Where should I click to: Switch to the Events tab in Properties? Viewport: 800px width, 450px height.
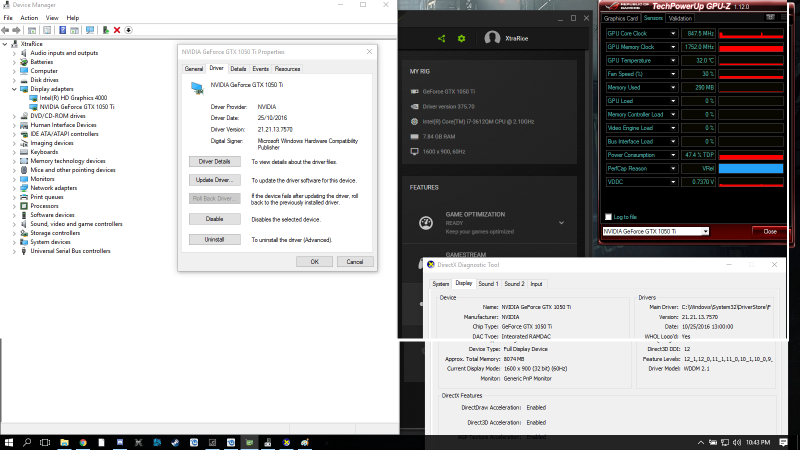tap(261, 69)
